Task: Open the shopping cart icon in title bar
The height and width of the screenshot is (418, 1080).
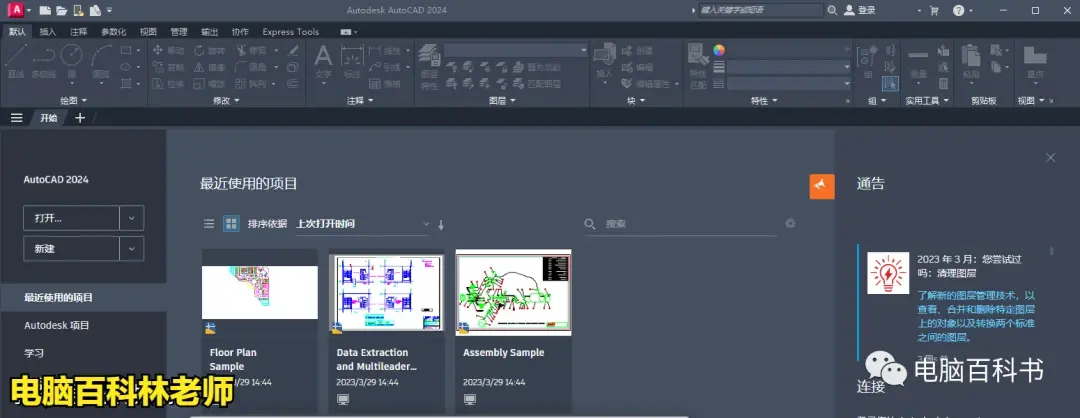Action: pyautogui.click(x=934, y=10)
